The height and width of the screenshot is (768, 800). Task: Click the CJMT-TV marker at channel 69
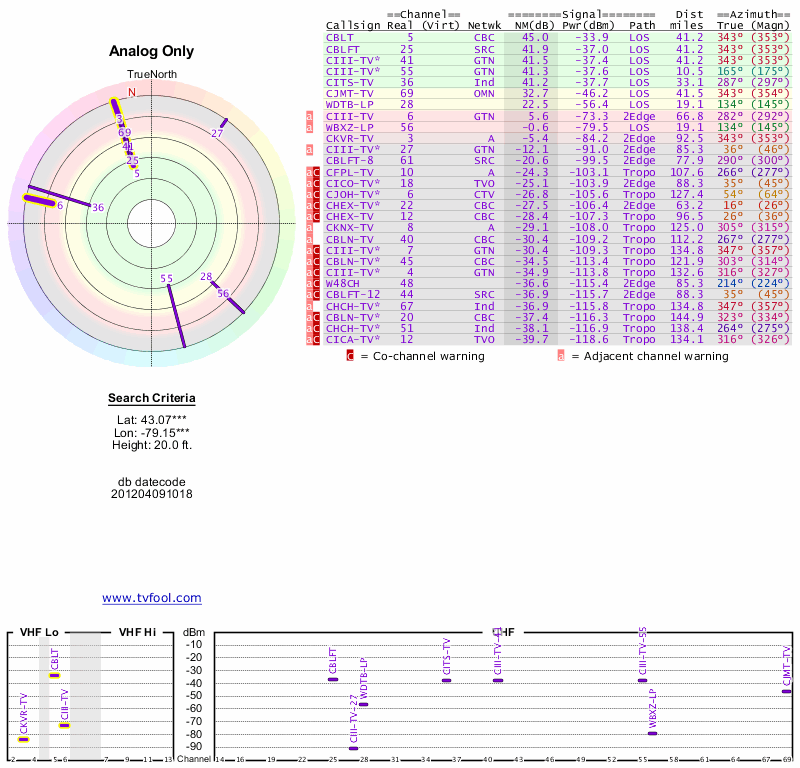coord(786,691)
